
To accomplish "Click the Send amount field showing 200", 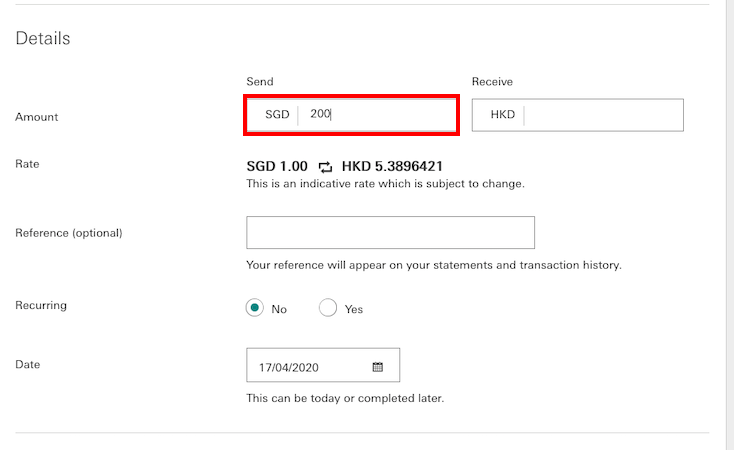I will 351,115.
